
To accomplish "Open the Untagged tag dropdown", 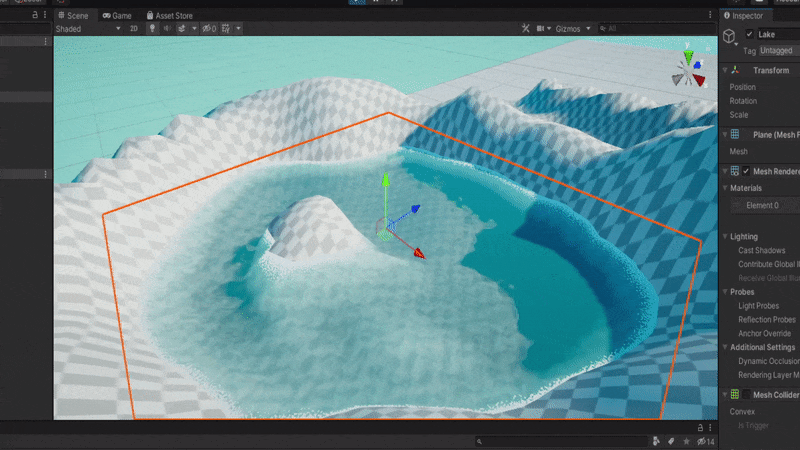I will coord(777,50).
